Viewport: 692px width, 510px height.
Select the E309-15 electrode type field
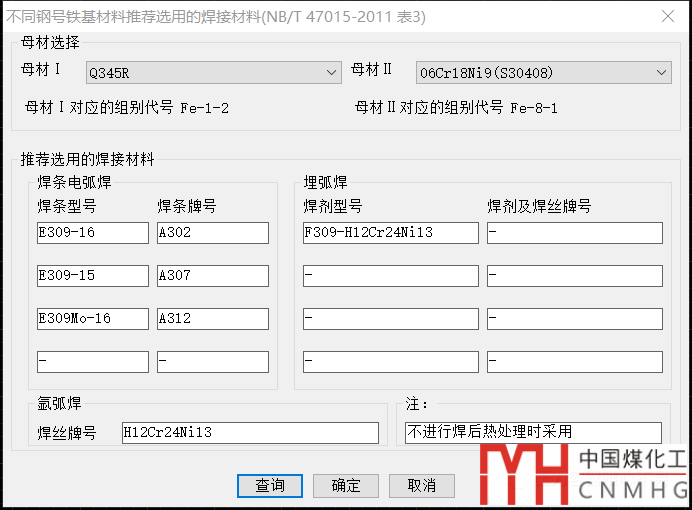pyautogui.click(x=92, y=276)
